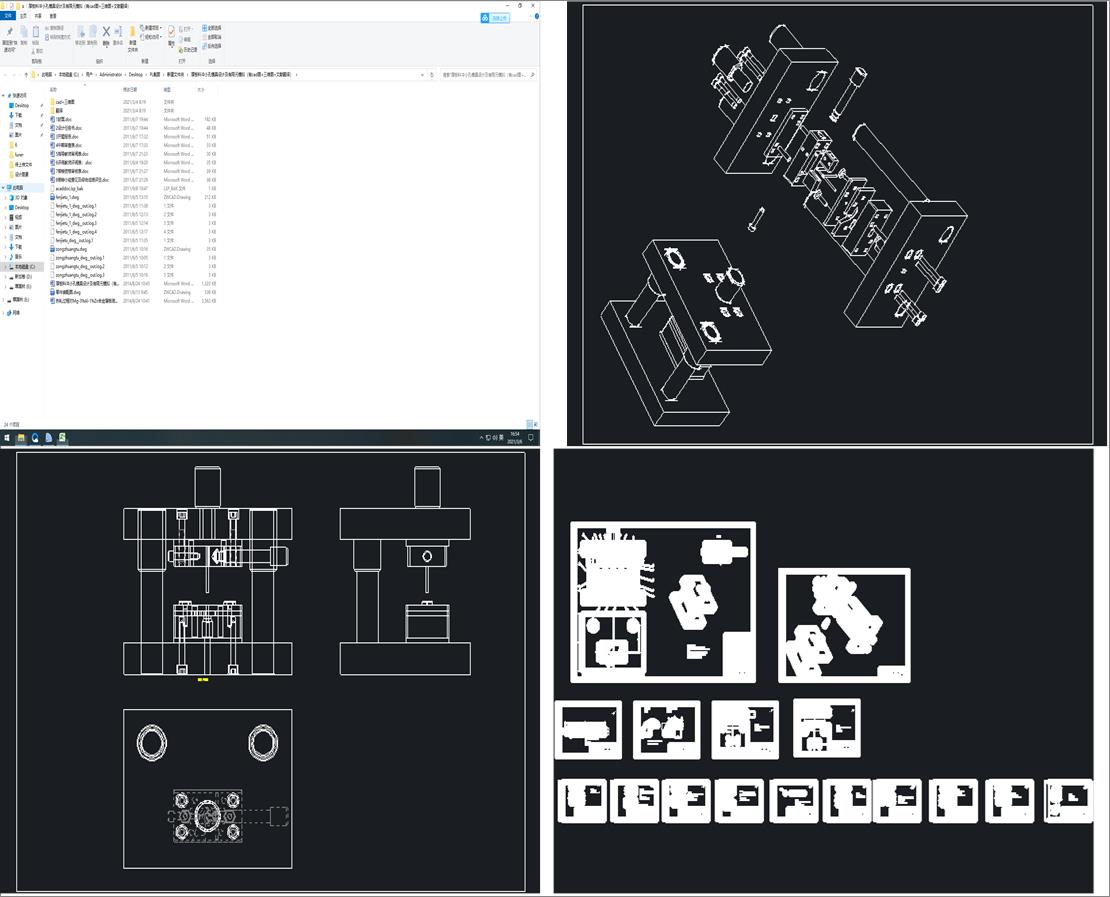Sort by the Name column header

click(53, 89)
